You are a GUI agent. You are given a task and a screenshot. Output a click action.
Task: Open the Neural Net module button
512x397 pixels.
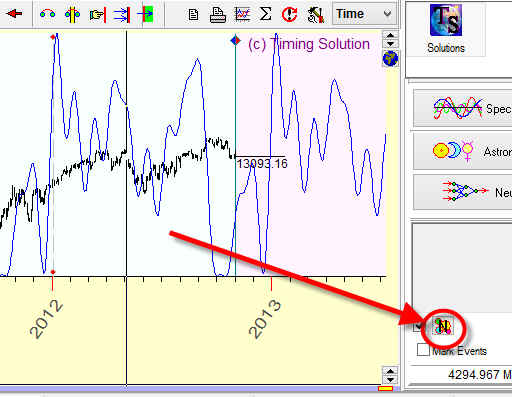463,192
